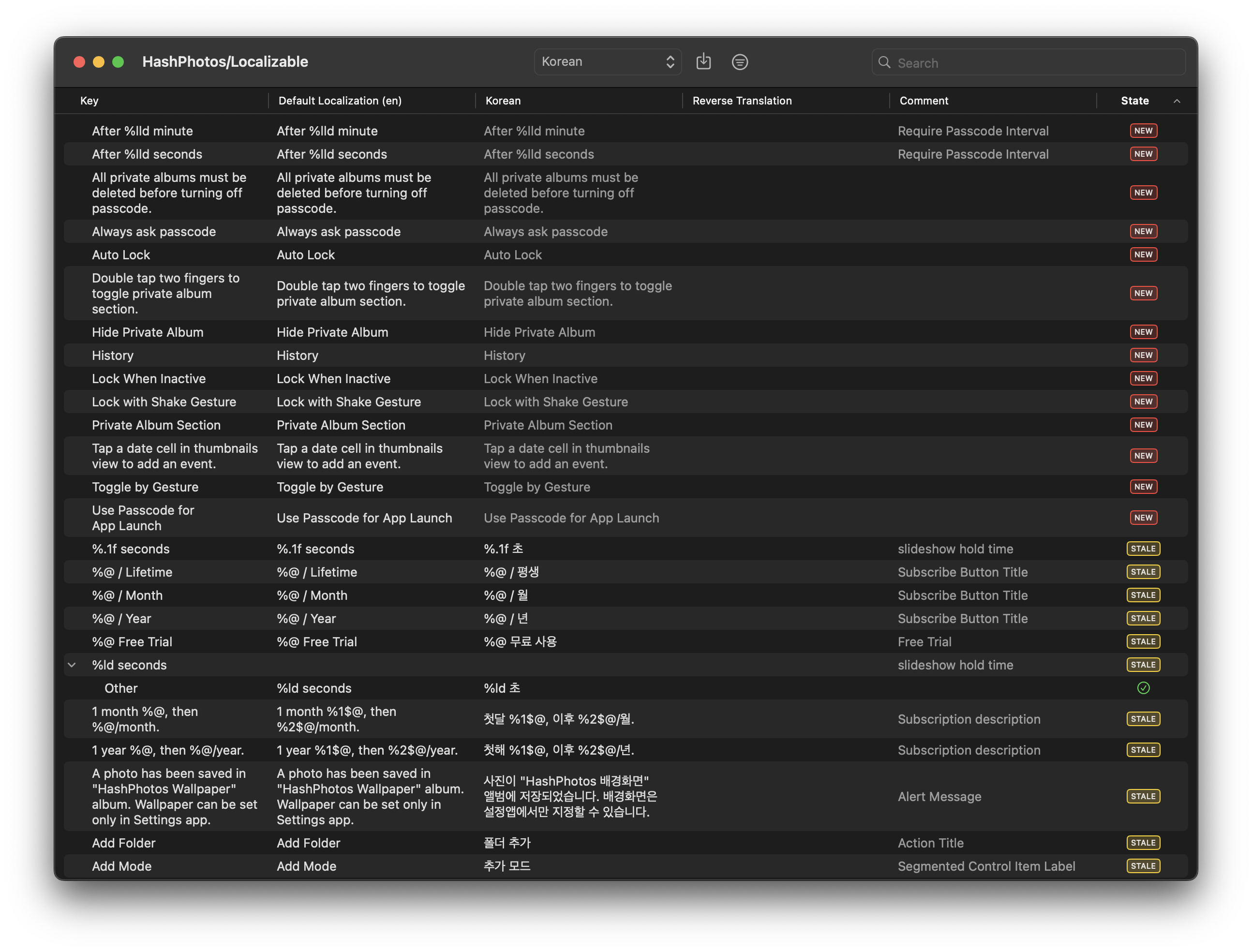Toggle State column sort direction arrow
The width and height of the screenshot is (1252, 952).
point(1177,101)
